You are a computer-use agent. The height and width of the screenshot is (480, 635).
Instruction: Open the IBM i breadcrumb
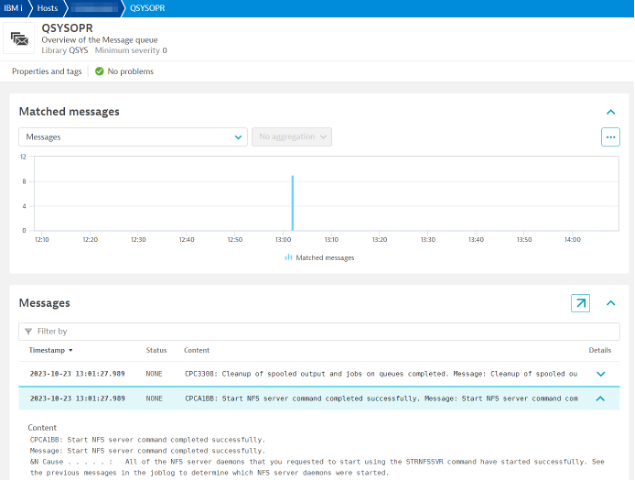[x=13, y=8]
